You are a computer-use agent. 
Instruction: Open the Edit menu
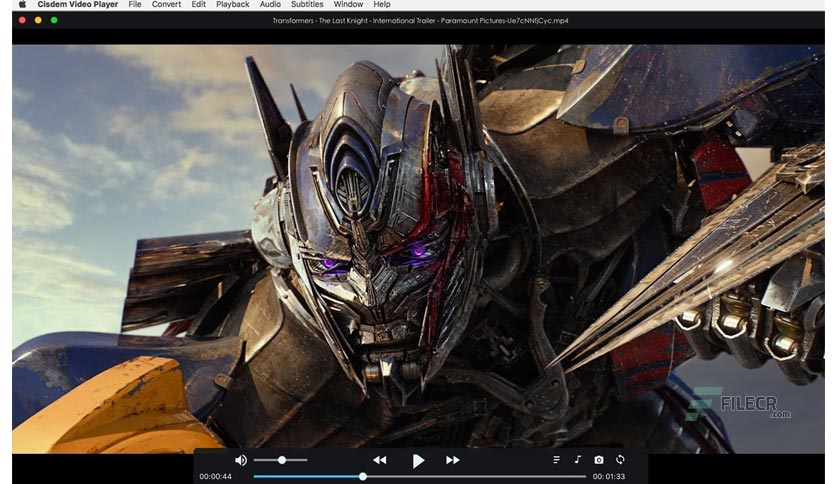(199, 4)
